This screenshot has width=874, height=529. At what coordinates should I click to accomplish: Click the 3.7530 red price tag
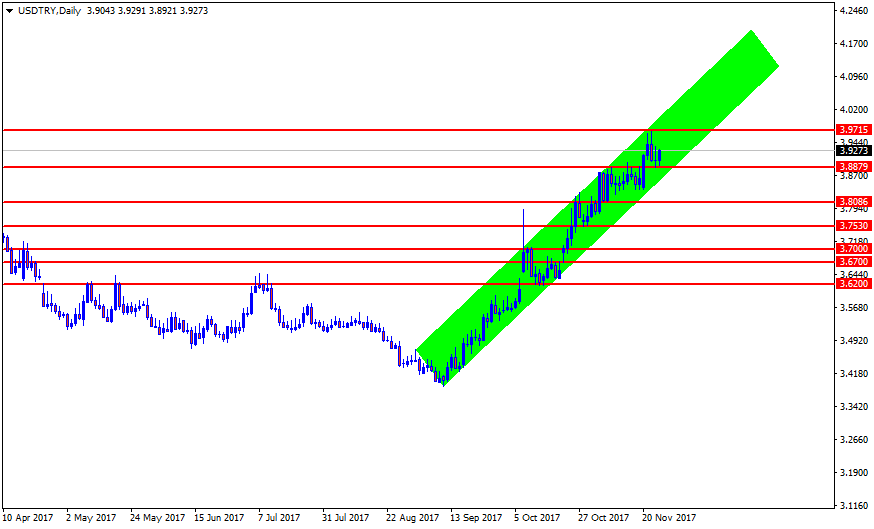point(852,226)
